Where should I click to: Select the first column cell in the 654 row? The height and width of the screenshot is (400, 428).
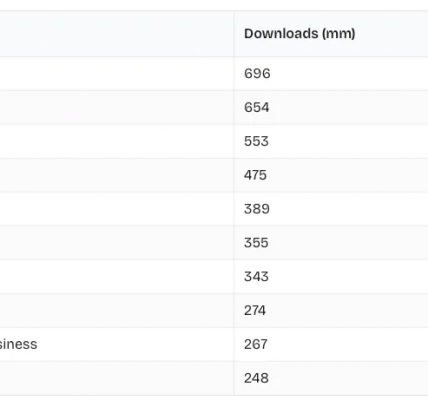[117, 107]
